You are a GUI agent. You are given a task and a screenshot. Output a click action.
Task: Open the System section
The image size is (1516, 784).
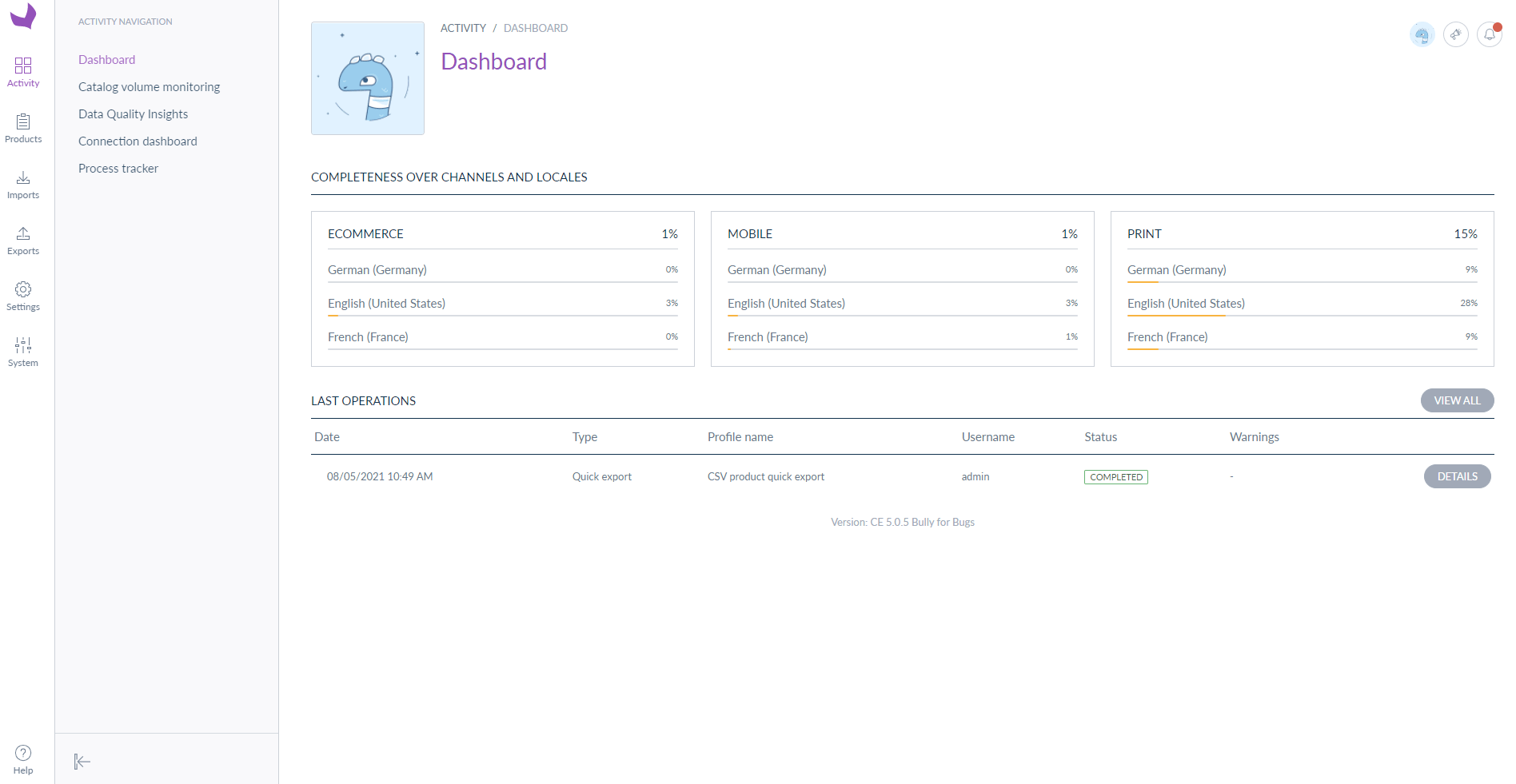coord(23,352)
